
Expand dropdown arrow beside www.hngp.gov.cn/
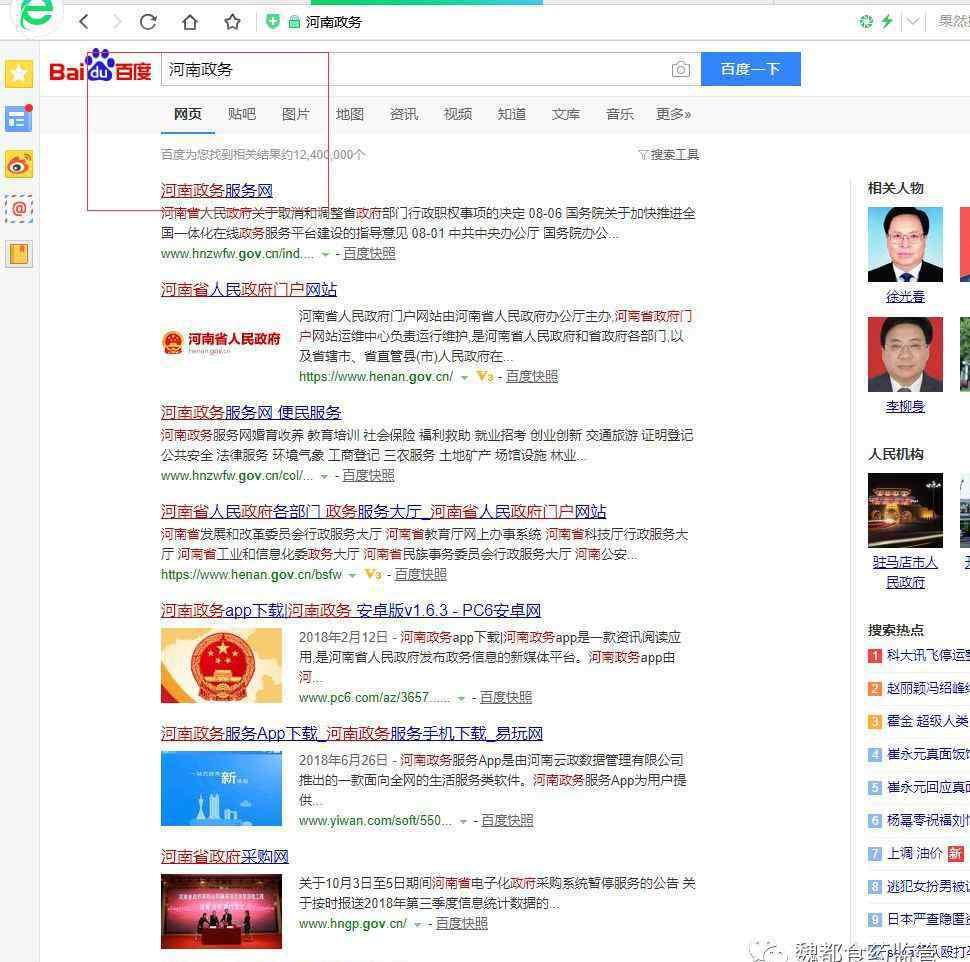tap(418, 924)
